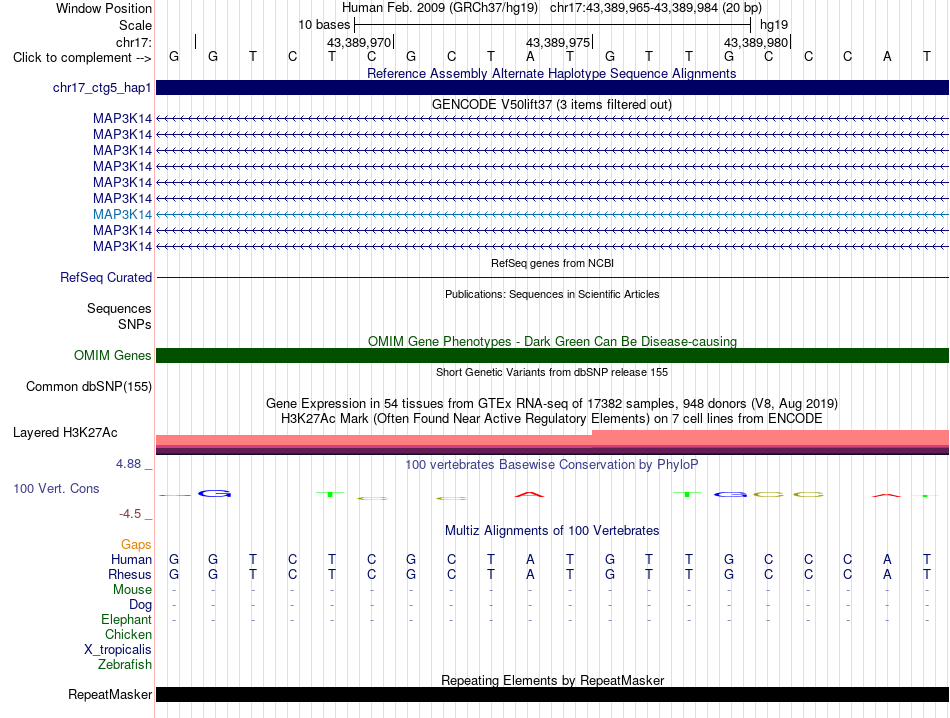Click the chr17:43,389,965-43,389,984 (20 bp) heading
The image size is (950, 718).
(x=656, y=8)
